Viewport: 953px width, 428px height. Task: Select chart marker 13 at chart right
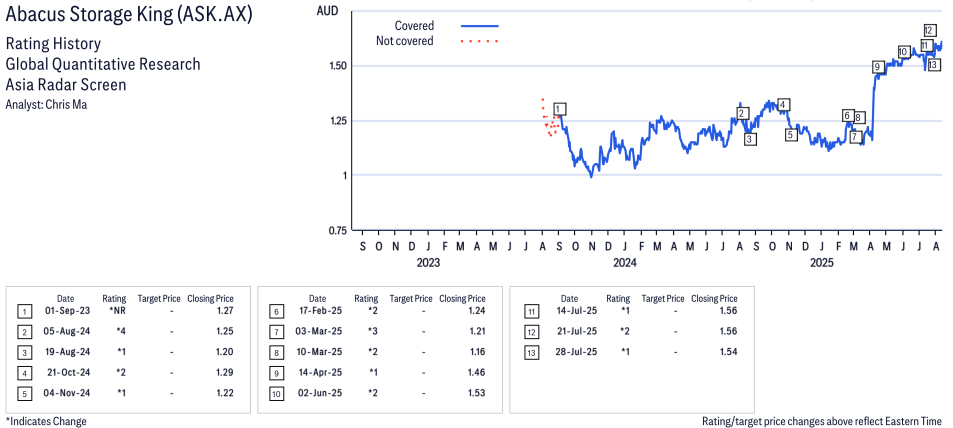[x=935, y=64]
